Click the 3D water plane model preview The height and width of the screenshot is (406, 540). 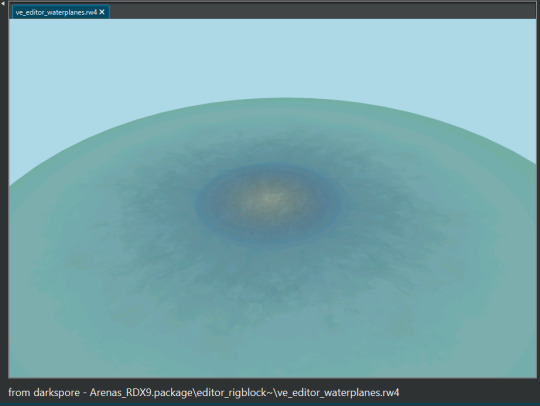[x=272, y=198]
